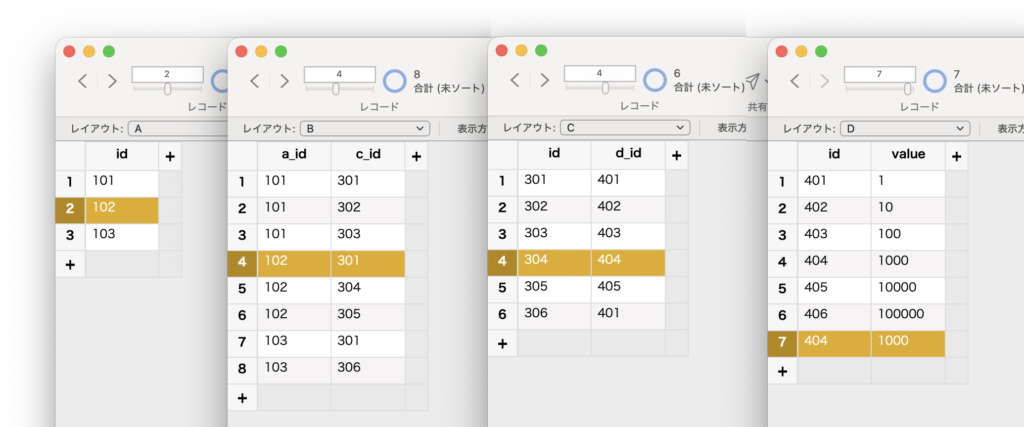Click the value column header in table D

pyautogui.click(x=907, y=155)
